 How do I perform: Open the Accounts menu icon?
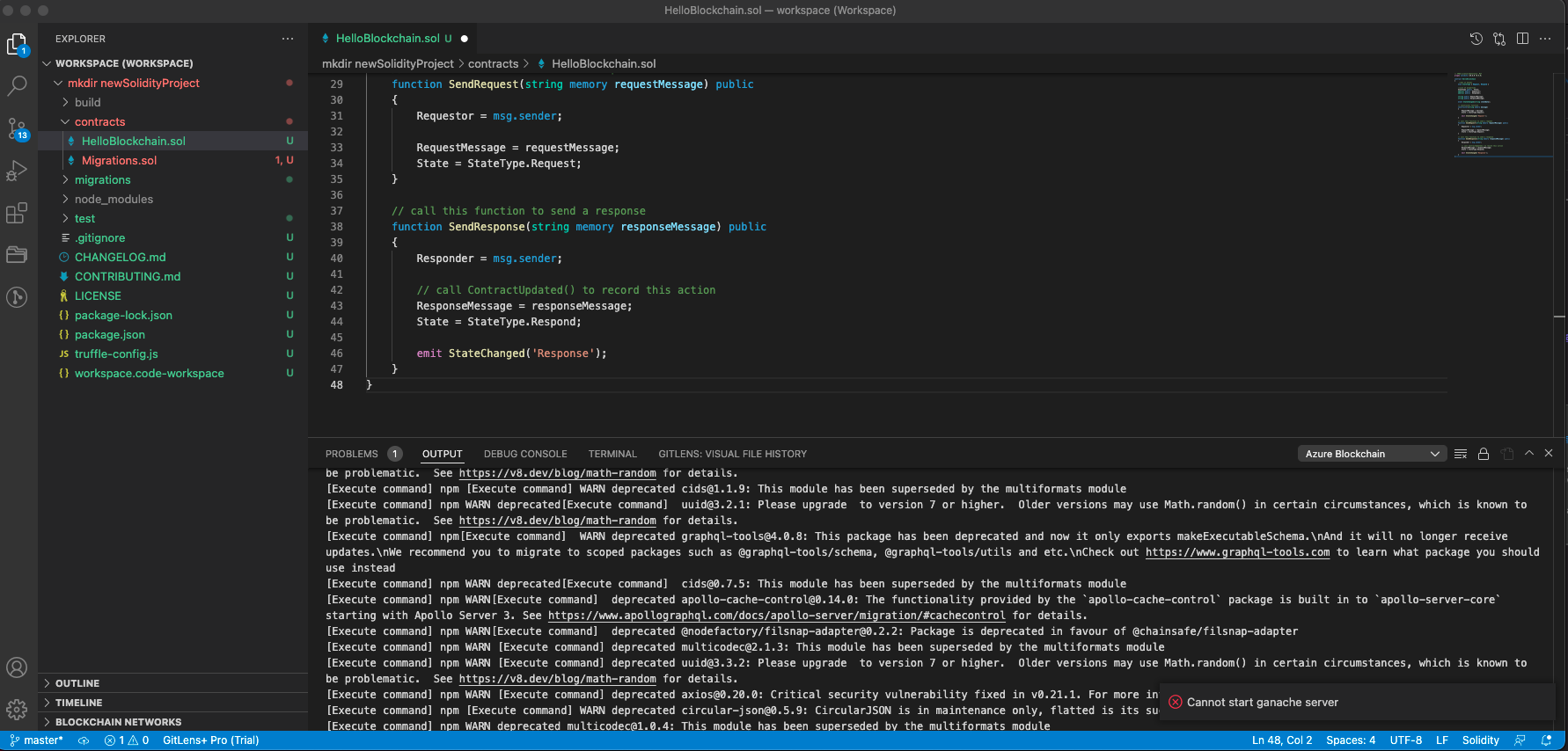18,667
